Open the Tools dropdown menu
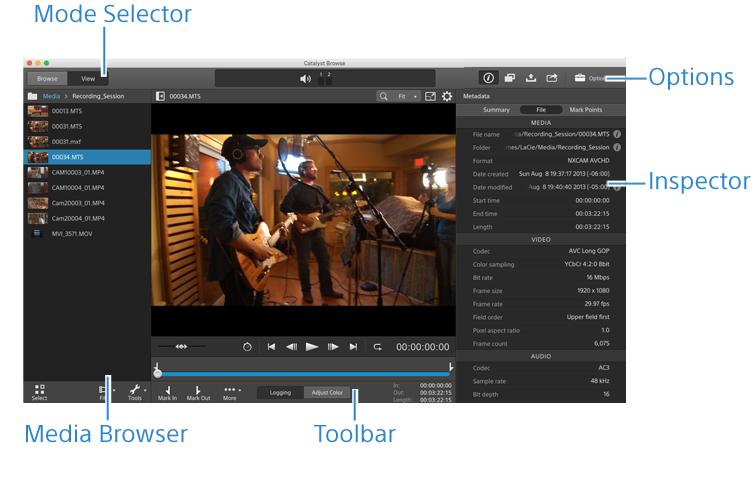 click(x=136, y=391)
